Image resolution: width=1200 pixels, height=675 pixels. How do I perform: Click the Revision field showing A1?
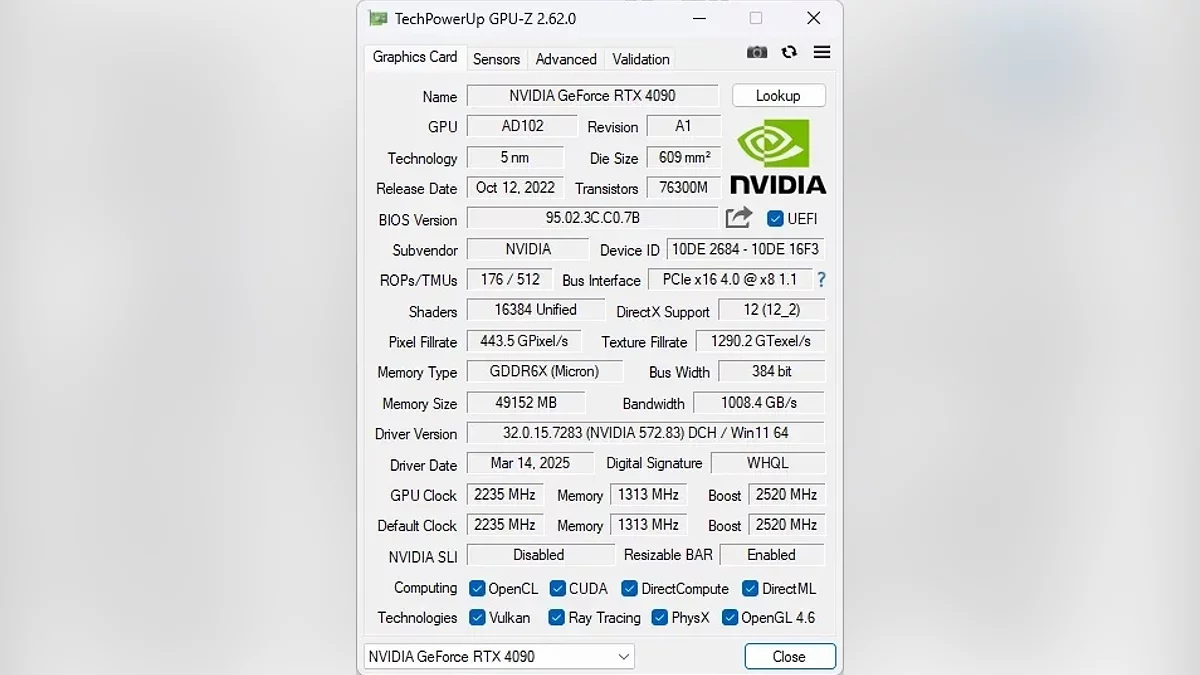click(683, 126)
